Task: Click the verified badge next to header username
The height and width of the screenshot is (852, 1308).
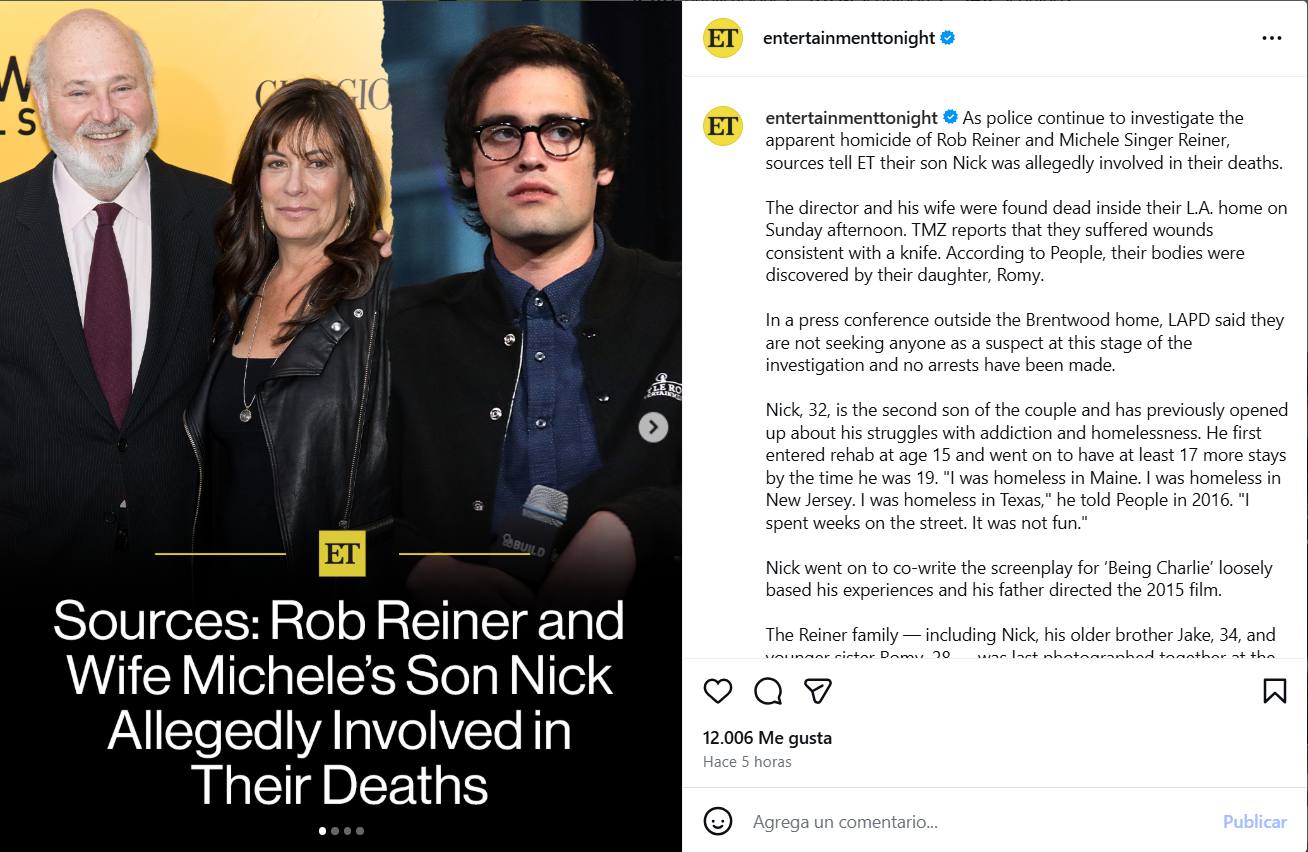Action: 948,38
